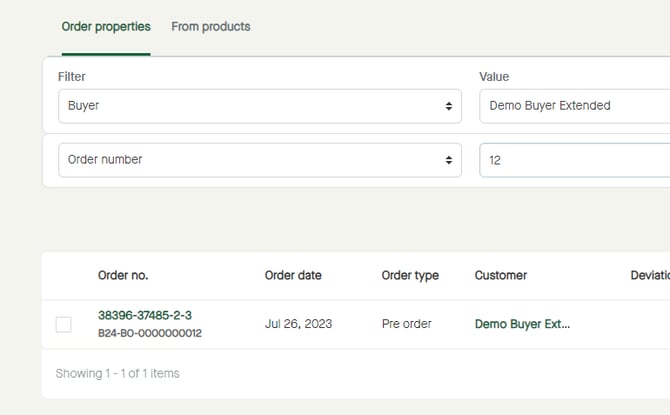Click the Customer column header
Viewport: 670px width, 415px height.
click(500, 275)
